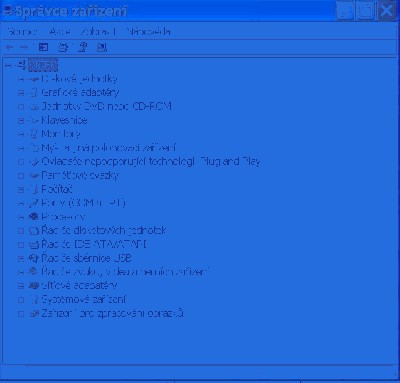The height and width of the screenshot is (383, 400).
Task: Open the Akce menu
Action: 60,32
